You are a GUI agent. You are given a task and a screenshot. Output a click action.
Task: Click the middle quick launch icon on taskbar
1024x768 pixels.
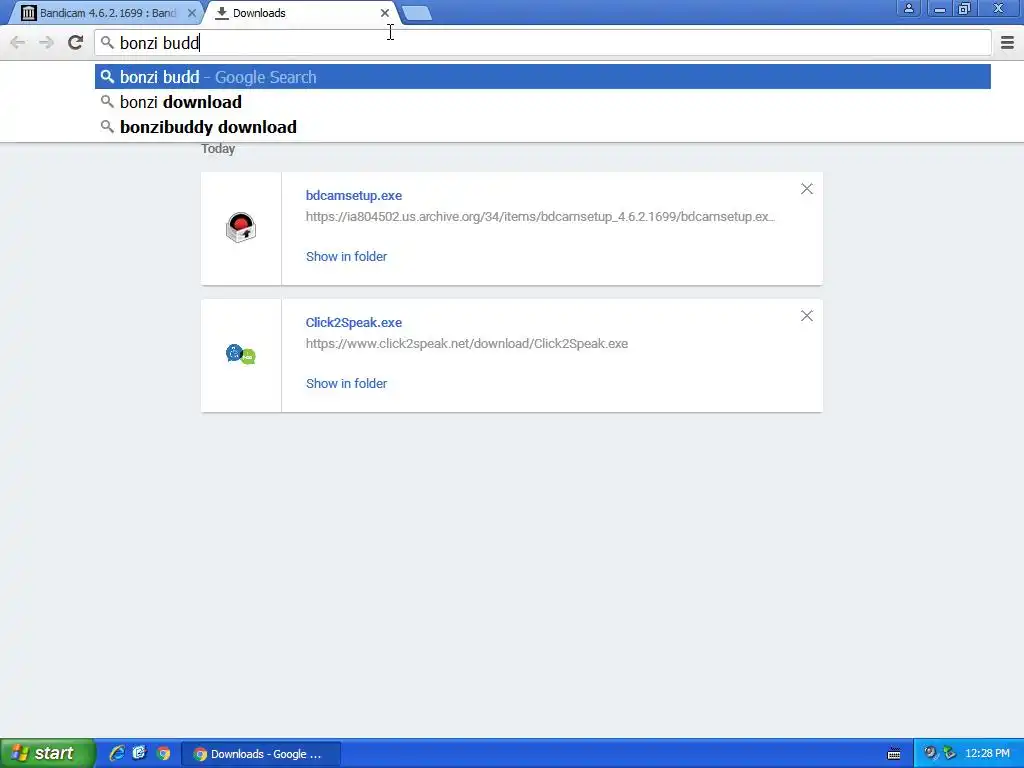pyautogui.click(x=140, y=754)
